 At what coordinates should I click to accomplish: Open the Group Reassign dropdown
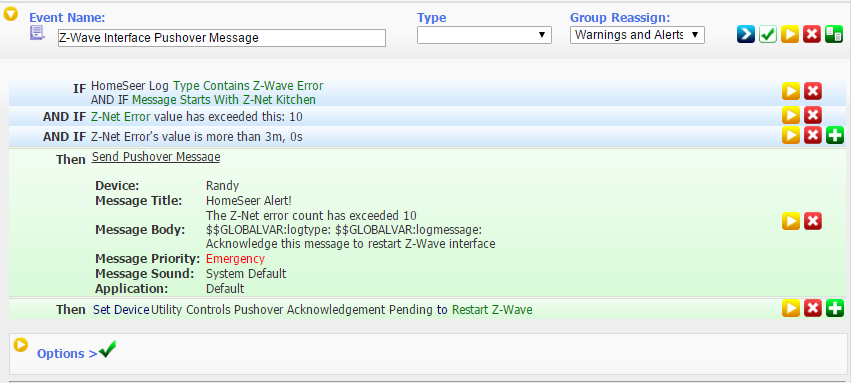(637, 35)
